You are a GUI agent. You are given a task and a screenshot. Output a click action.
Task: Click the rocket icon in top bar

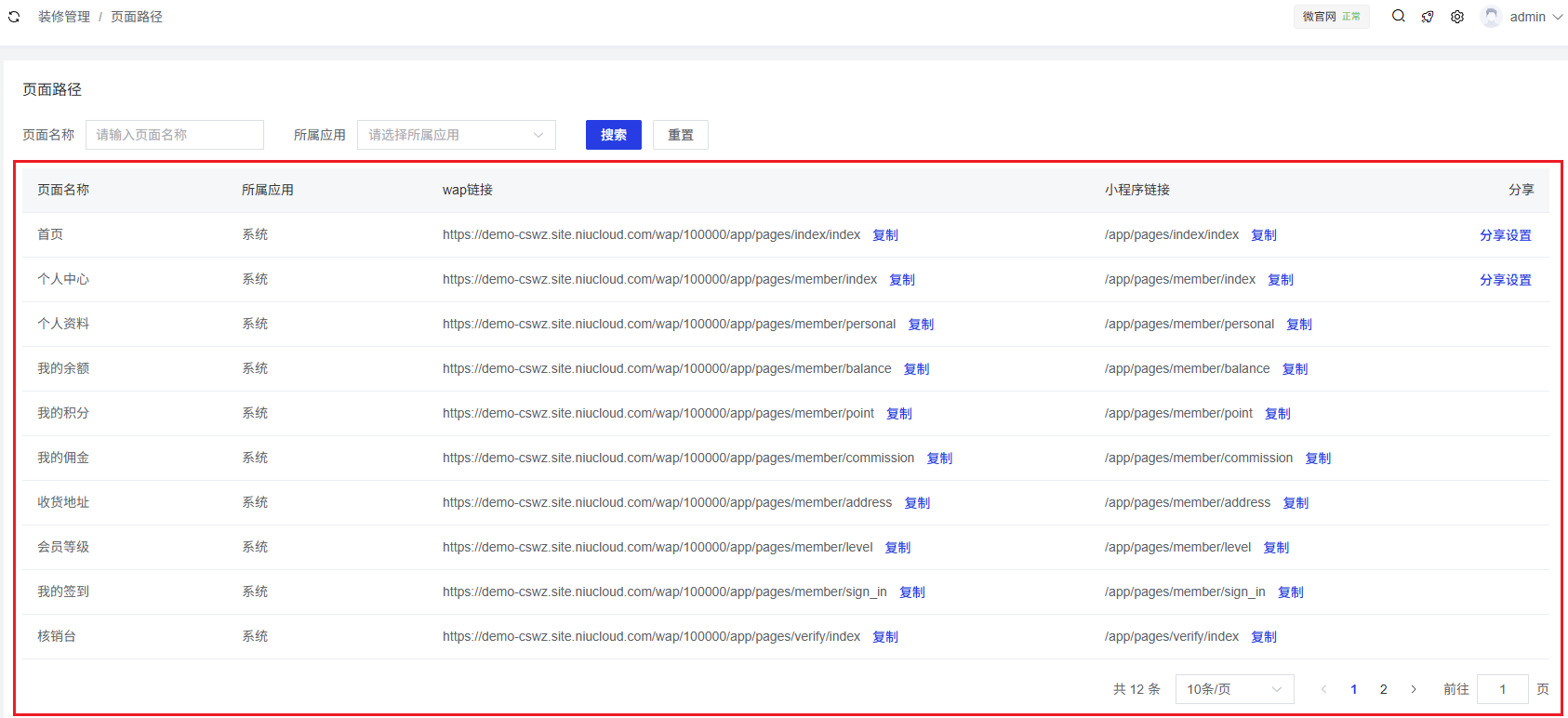click(1428, 17)
